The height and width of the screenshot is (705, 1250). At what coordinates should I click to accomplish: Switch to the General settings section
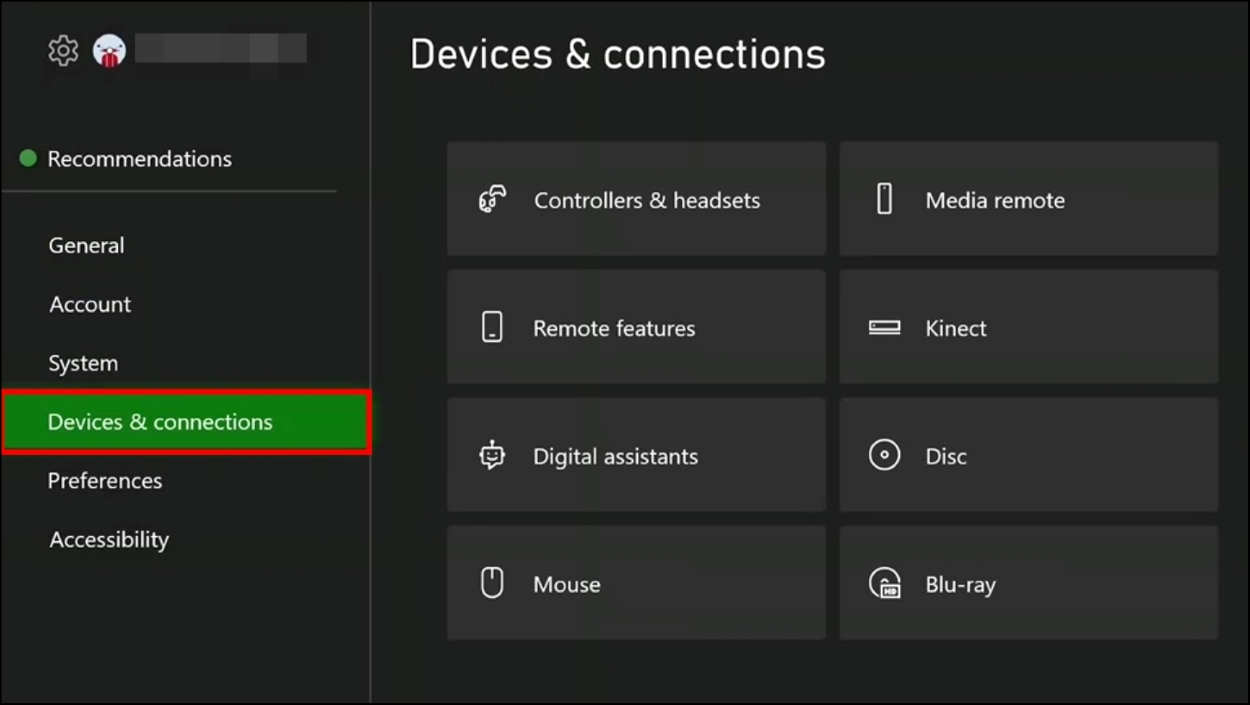point(86,245)
